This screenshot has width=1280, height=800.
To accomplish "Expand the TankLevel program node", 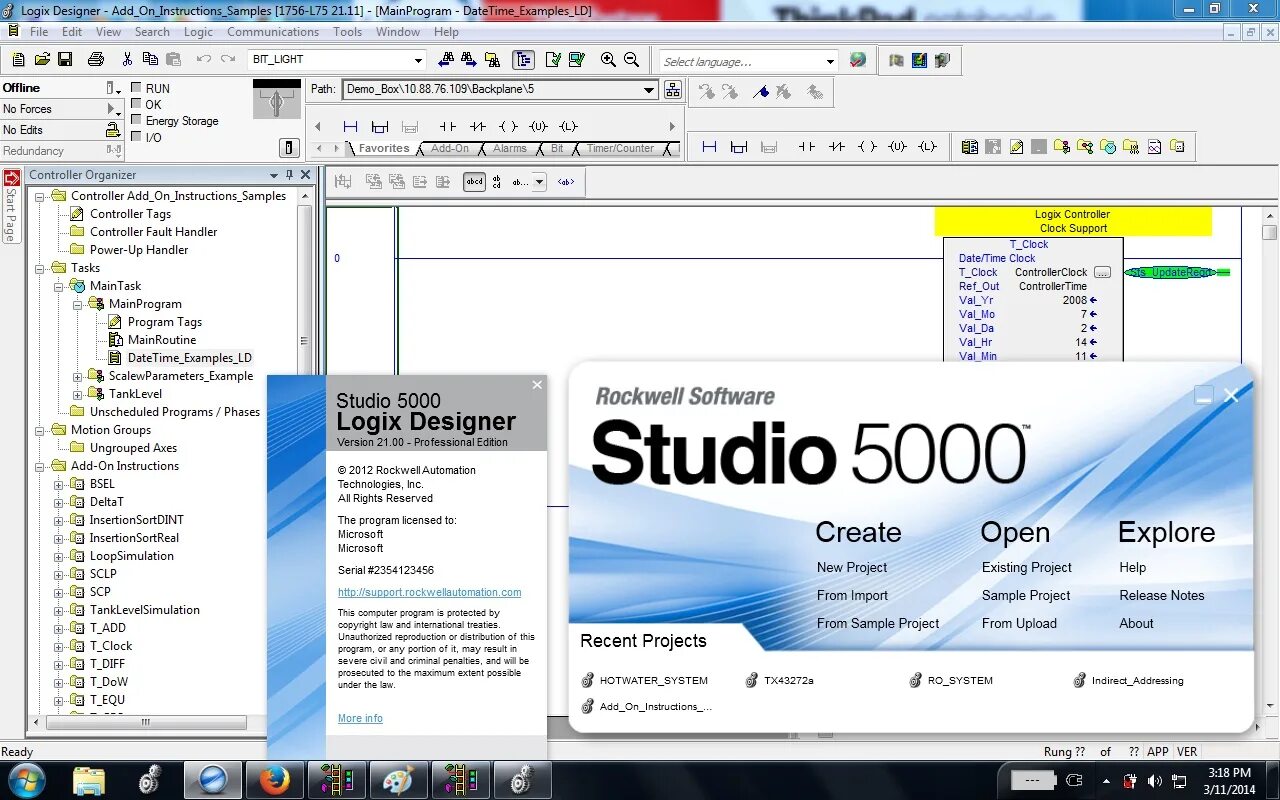I will coord(78,394).
